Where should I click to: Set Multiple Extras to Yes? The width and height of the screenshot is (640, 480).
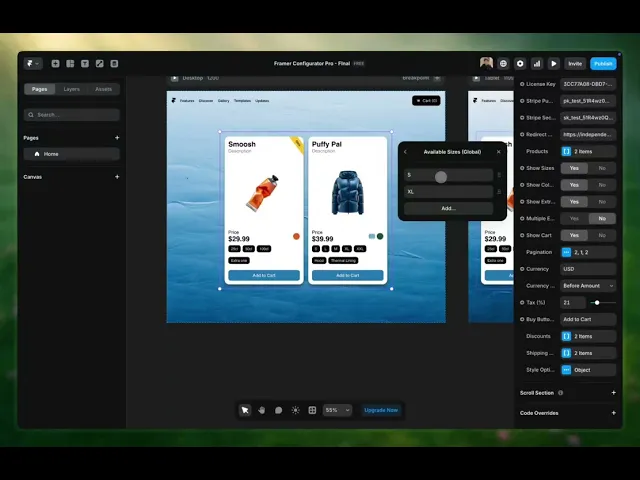(574, 218)
